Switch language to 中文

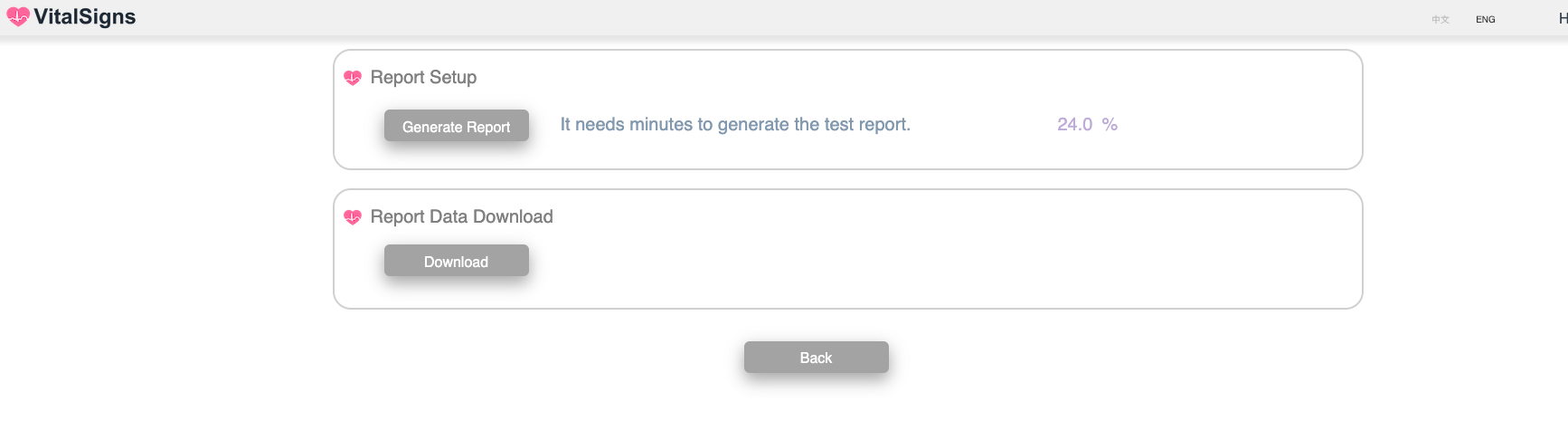1440,19
